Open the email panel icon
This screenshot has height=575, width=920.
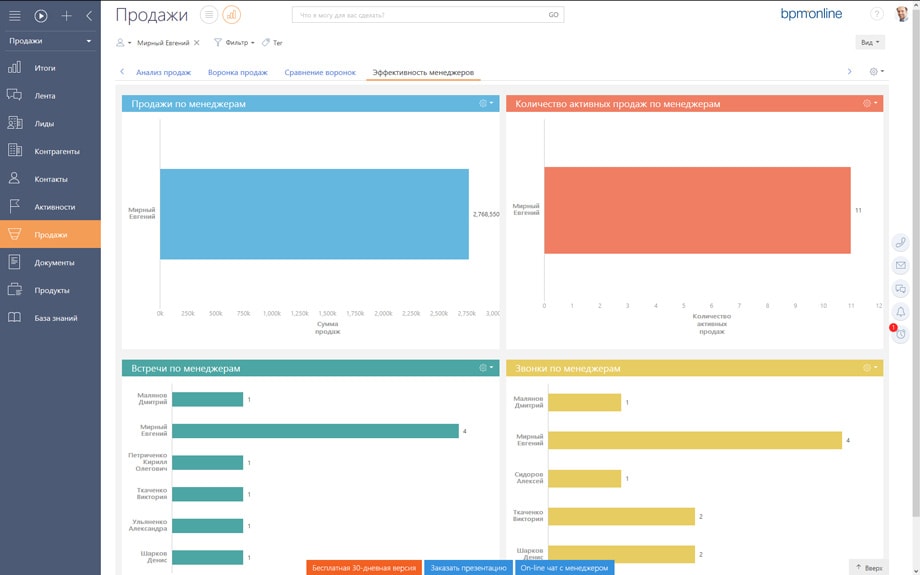point(901,265)
